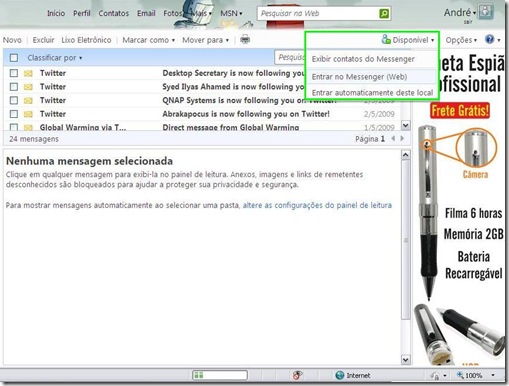
Task: Click the green web search button
Action: pos(384,14)
